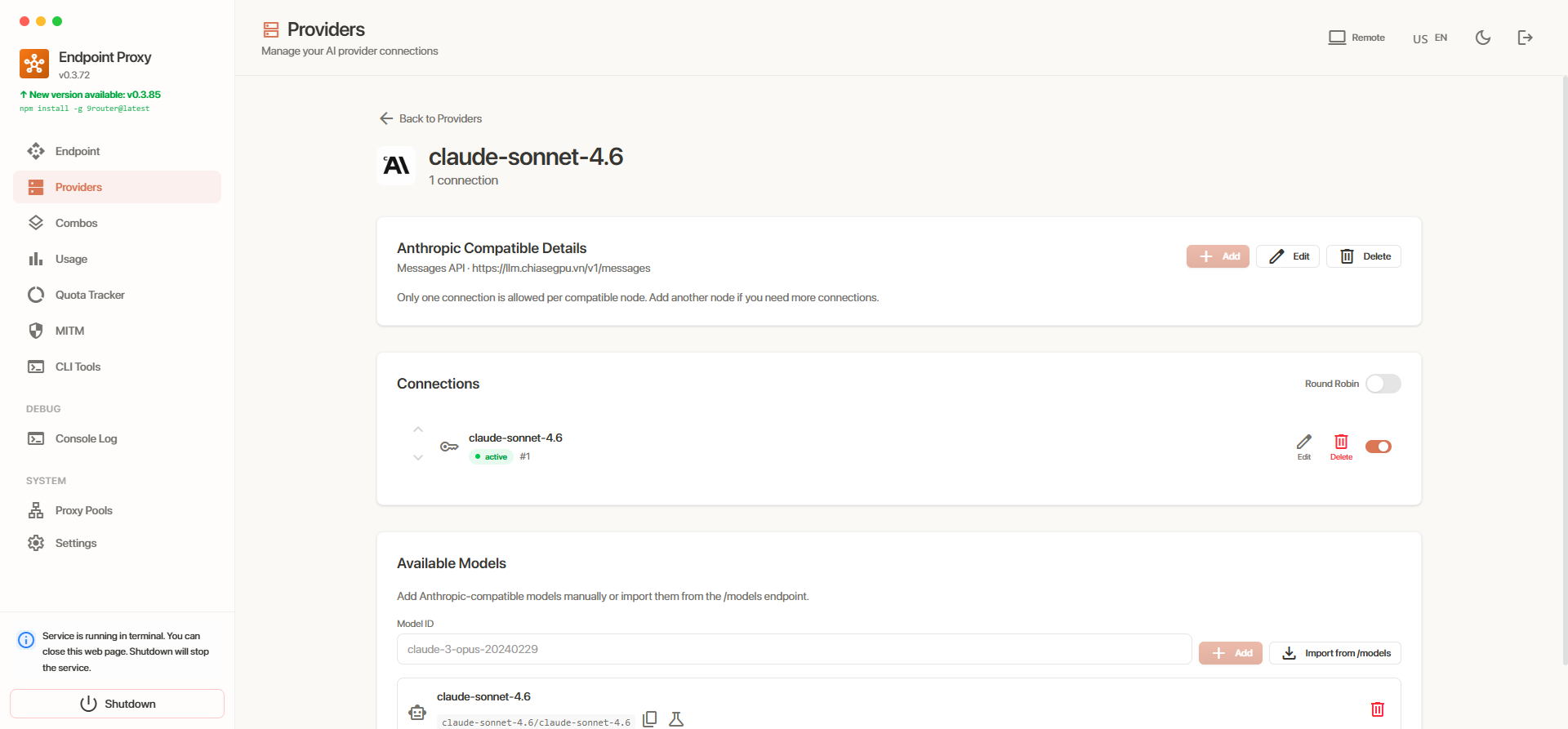Test the claude-sonnet-4.6 model with flask icon
Viewport: 1568px width, 729px height.
[676, 719]
